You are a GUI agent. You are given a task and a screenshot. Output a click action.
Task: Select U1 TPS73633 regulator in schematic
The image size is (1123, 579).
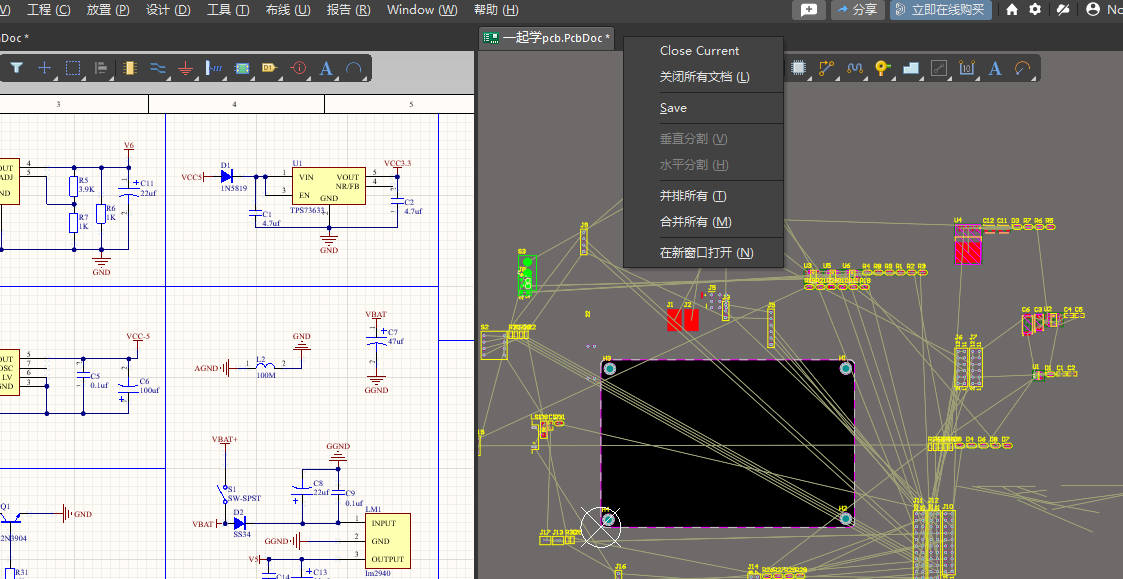coord(328,186)
